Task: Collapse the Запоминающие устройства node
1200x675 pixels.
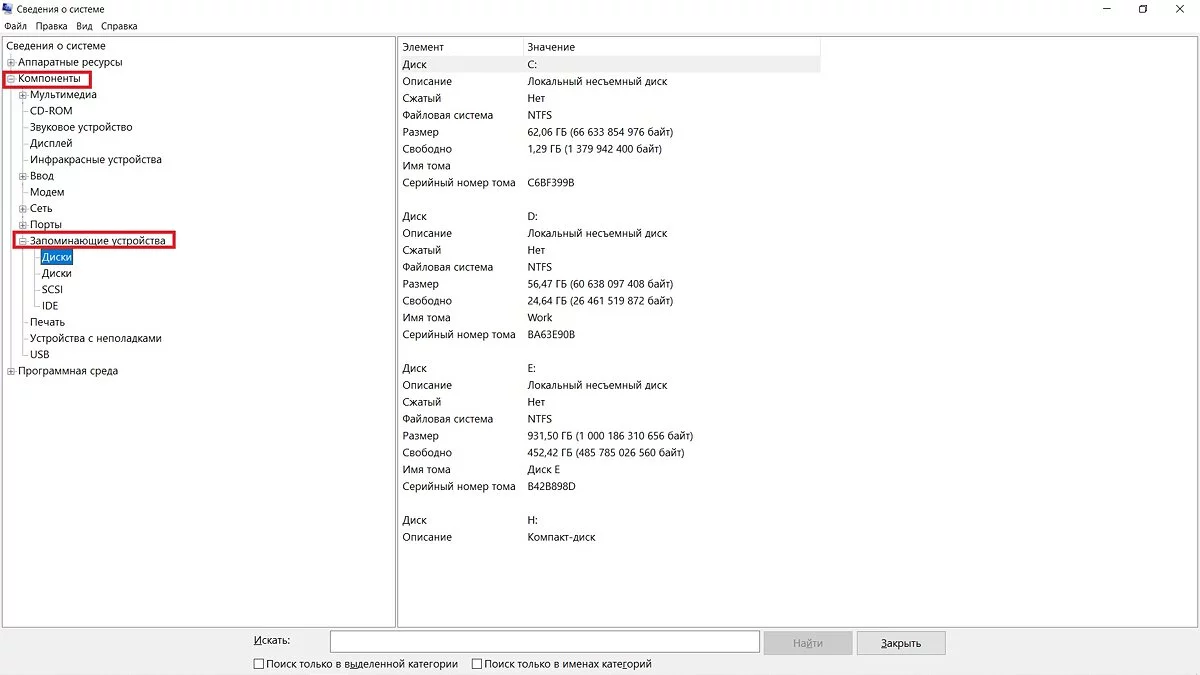Action: 22,241
